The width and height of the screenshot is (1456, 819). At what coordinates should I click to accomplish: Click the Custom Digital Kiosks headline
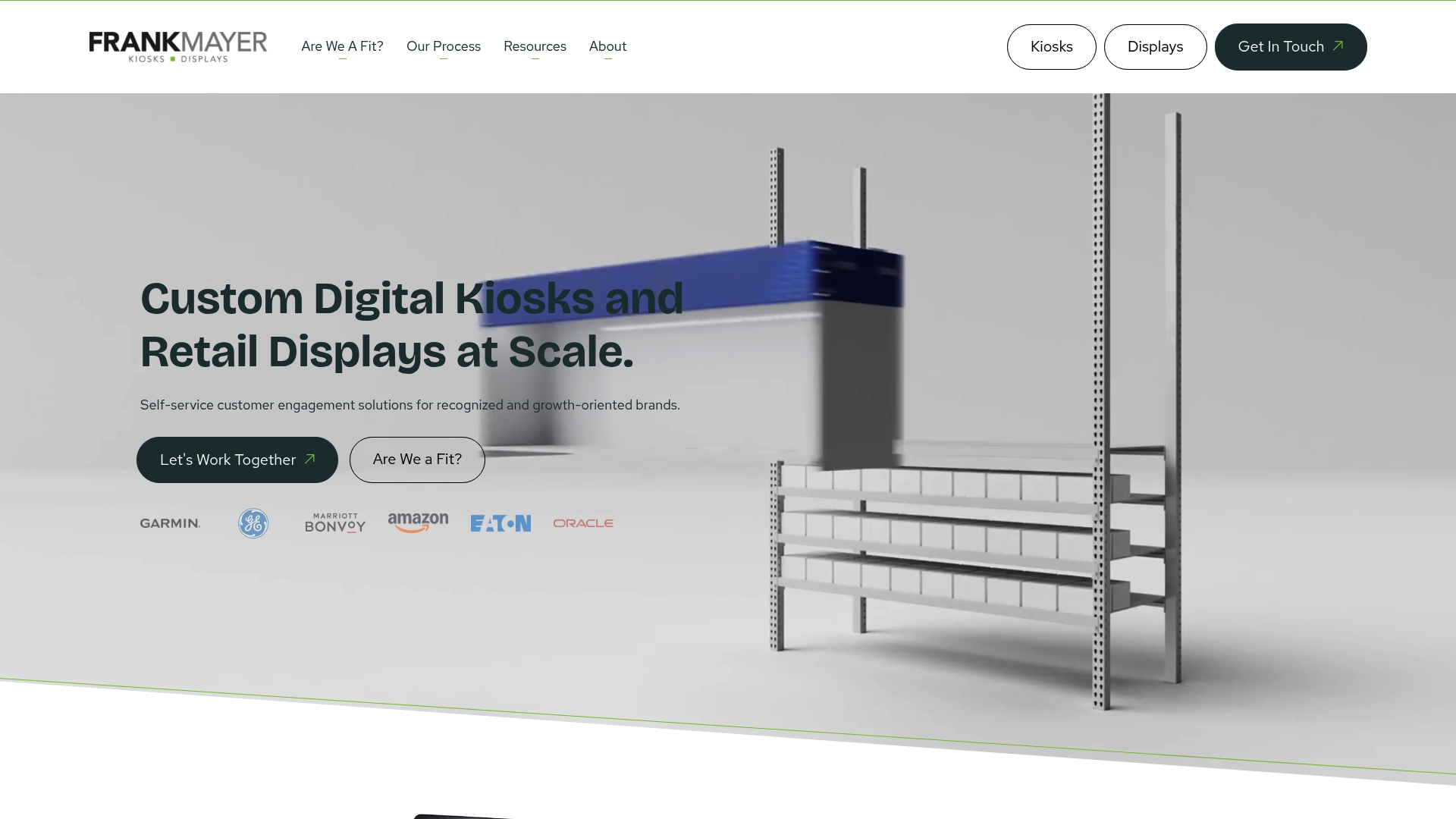tap(412, 325)
